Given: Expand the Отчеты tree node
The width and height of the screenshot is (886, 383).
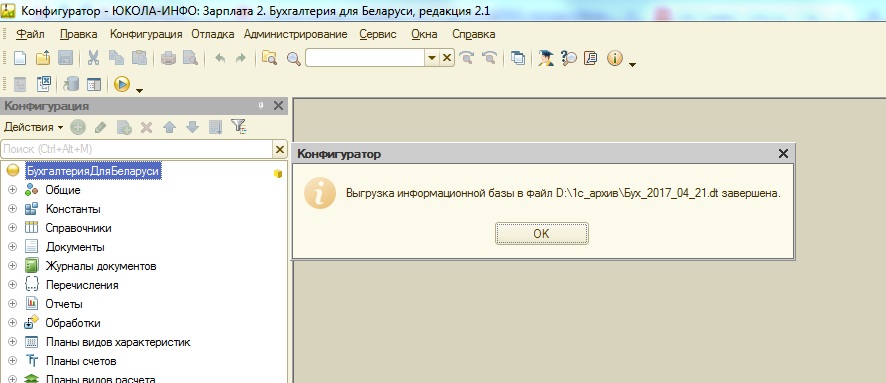Looking at the screenshot, I should click(12, 304).
